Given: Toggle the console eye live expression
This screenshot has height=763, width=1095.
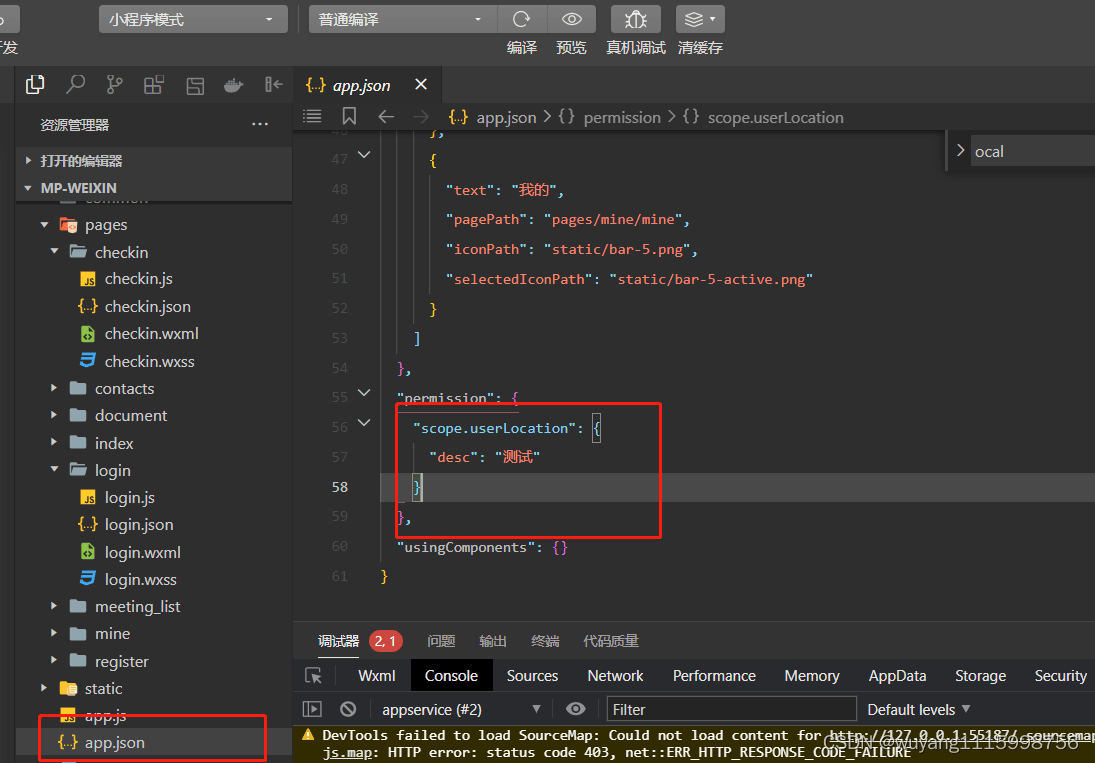Looking at the screenshot, I should (575, 709).
